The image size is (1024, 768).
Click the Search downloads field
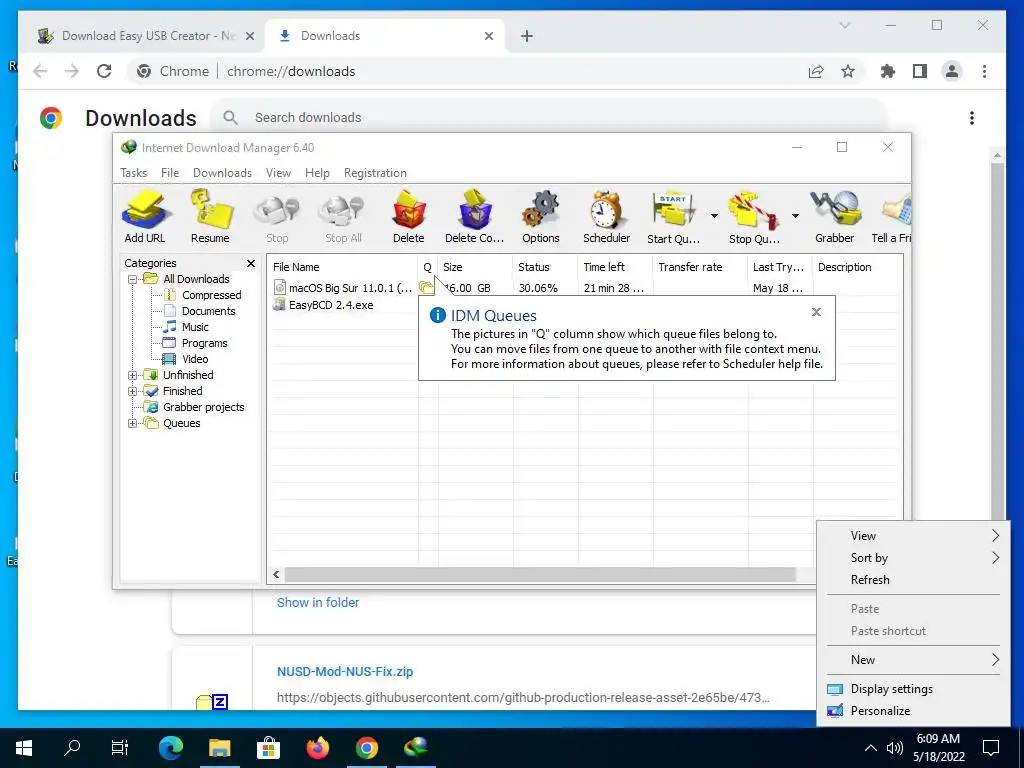click(x=549, y=118)
